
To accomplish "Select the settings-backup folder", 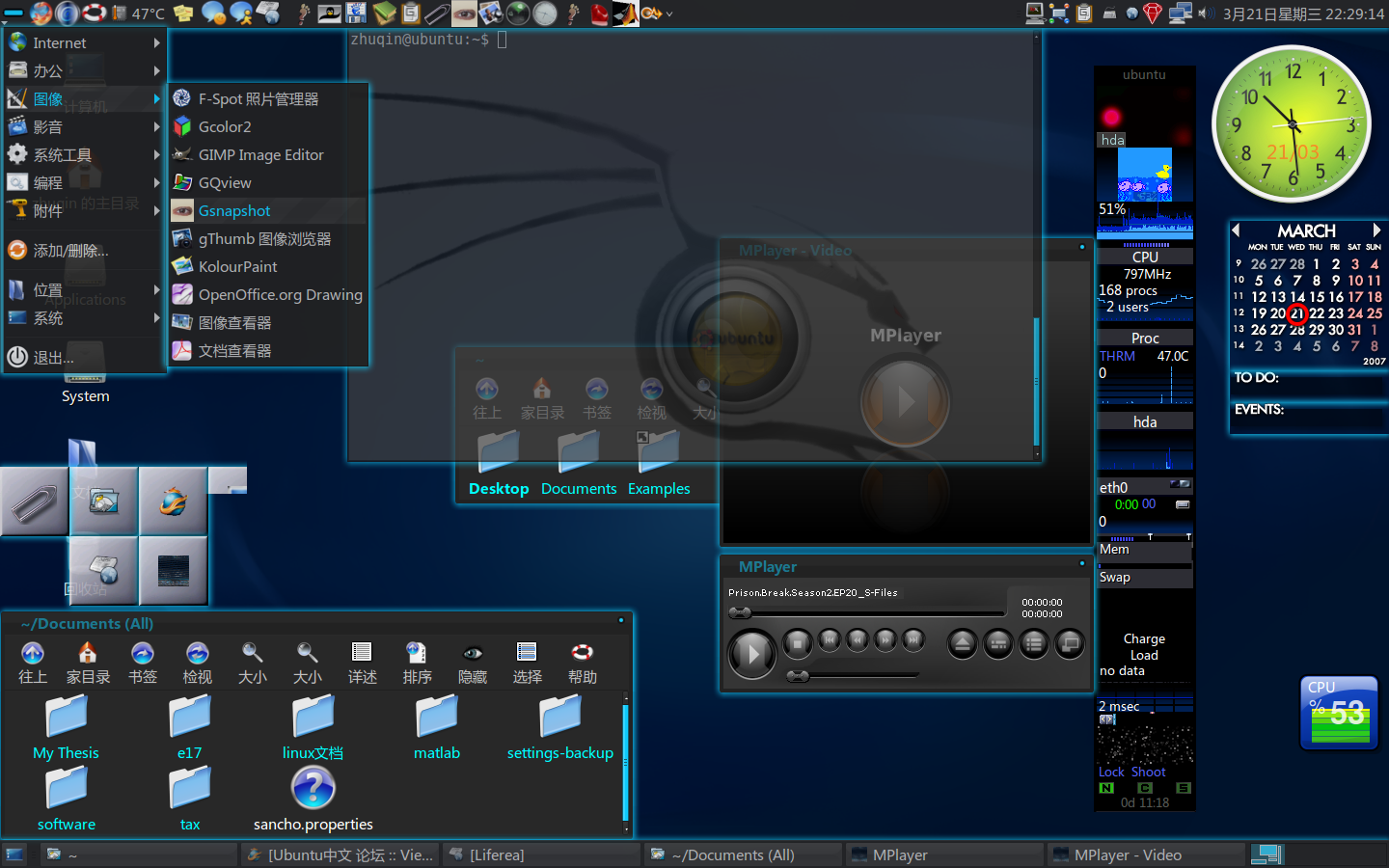I will point(560,728).
